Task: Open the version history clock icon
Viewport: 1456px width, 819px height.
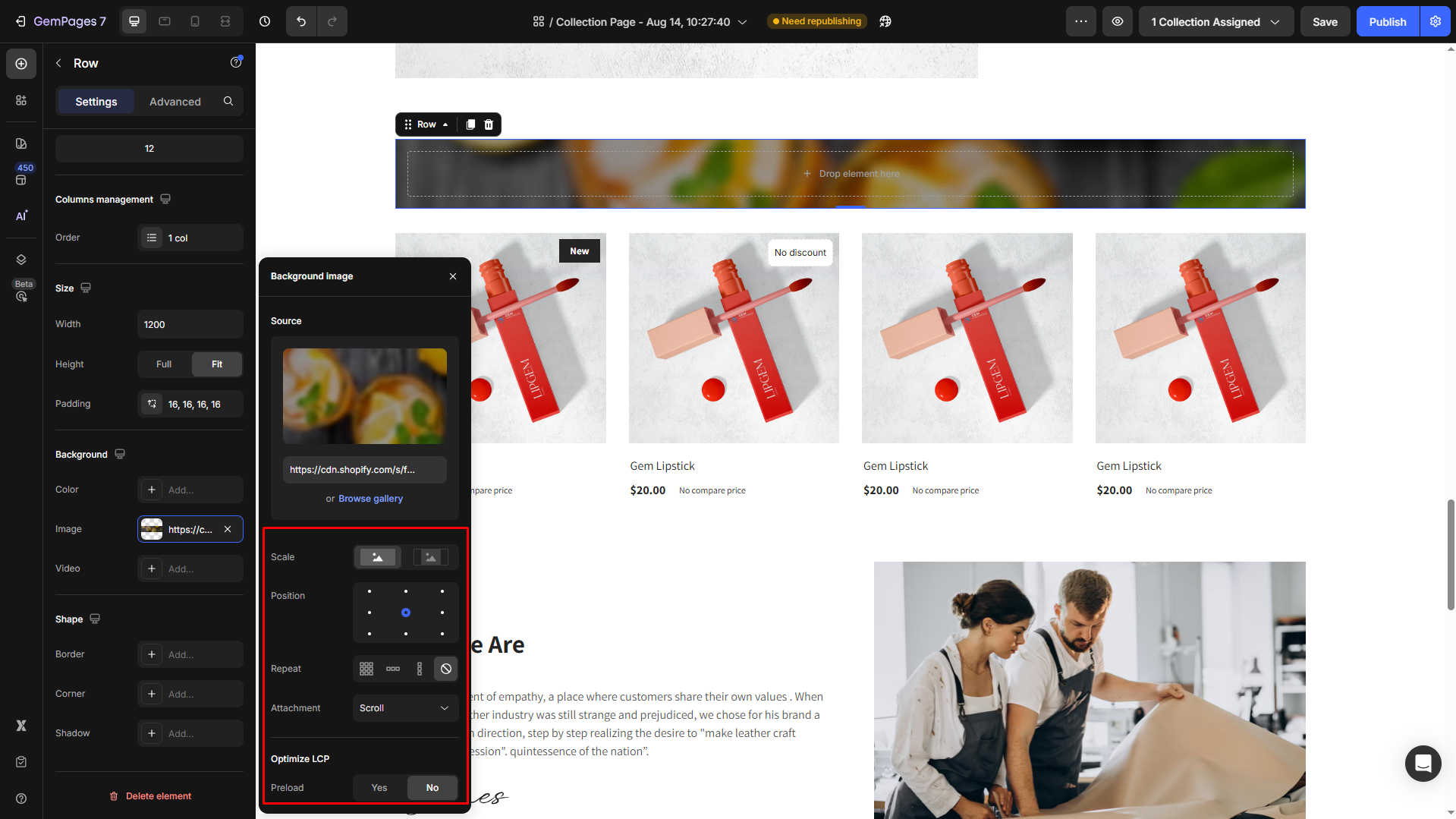Action: pyautogui.click(x=265, y=21)
